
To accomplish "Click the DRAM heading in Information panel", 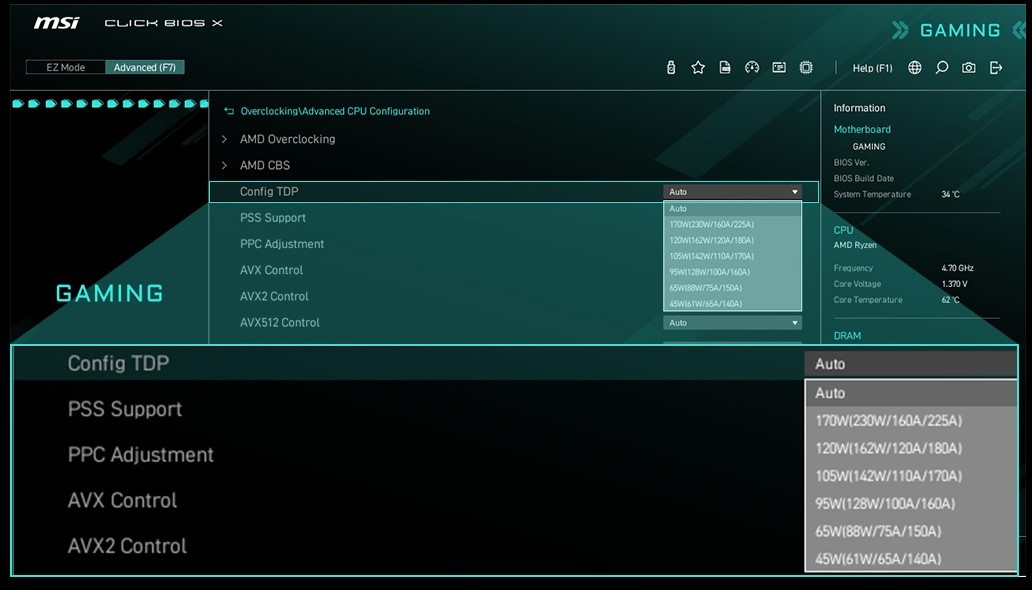I will click(847, 336).
